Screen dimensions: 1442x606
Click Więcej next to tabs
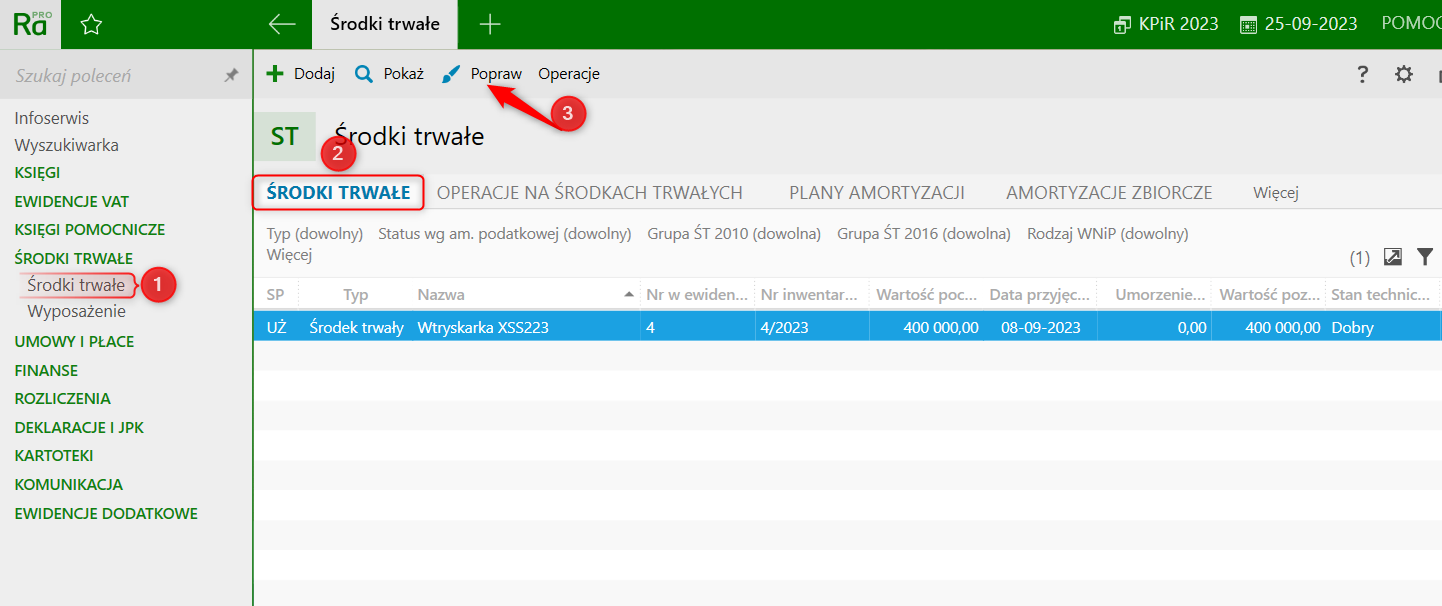1275,193
